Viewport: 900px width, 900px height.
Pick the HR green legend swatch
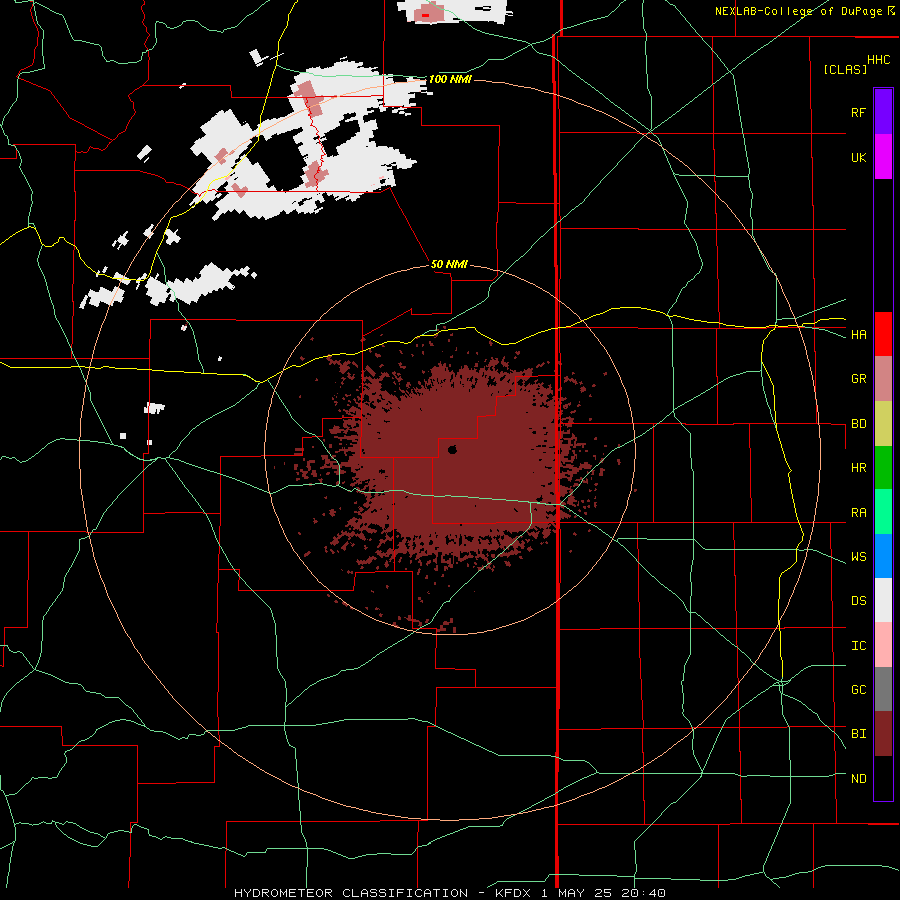(x=883, y=468)
